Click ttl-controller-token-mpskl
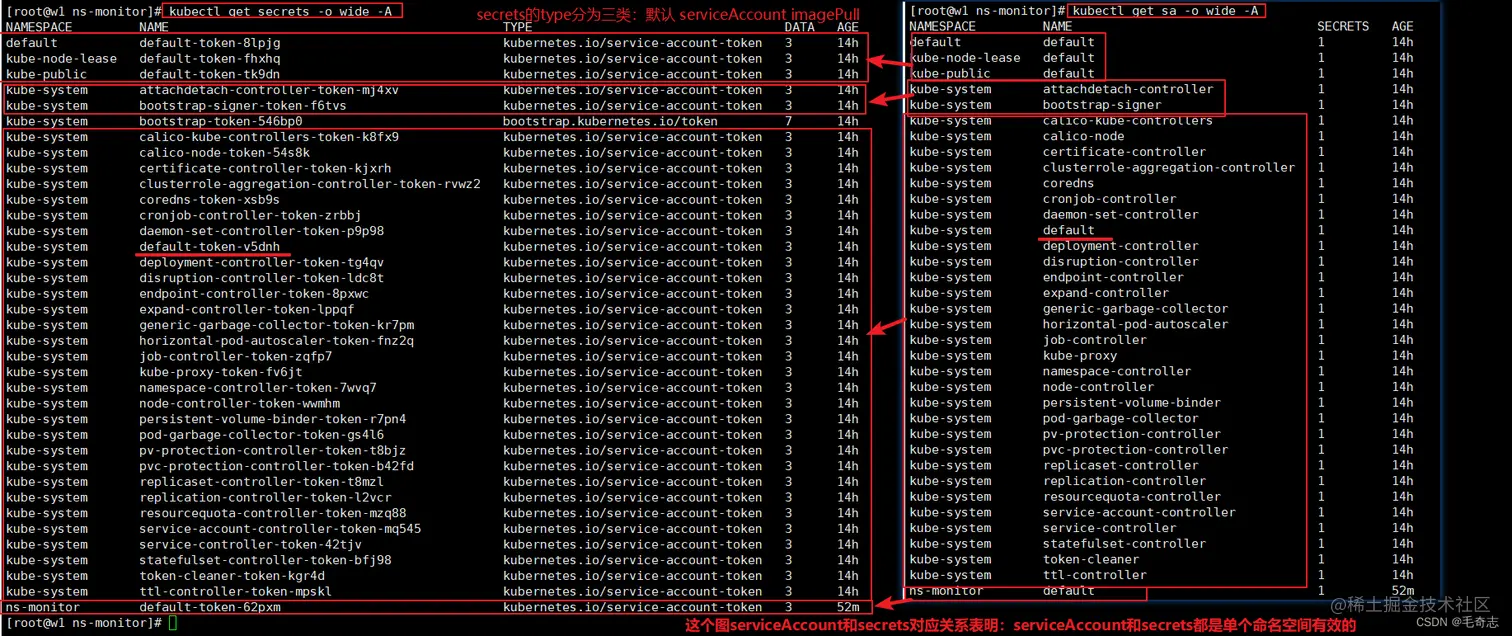Image resolution: width=1512 pixels, height=636 pixels. pyautogui.click(x=236, y=592)
